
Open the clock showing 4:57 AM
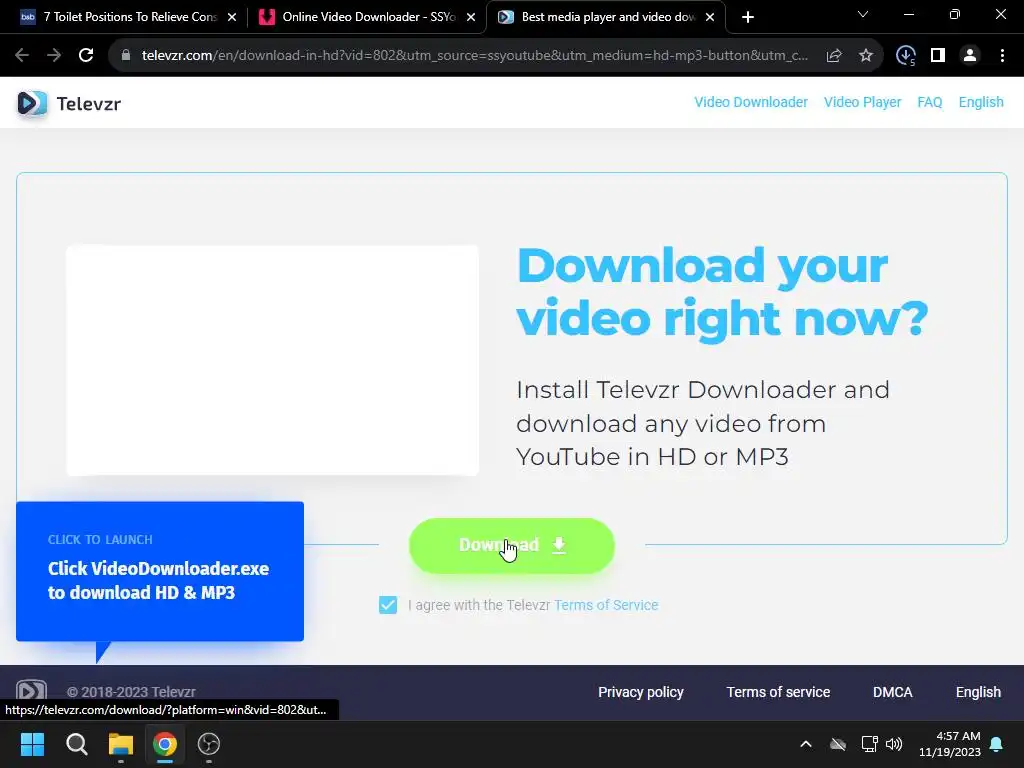tap(950, 744)
